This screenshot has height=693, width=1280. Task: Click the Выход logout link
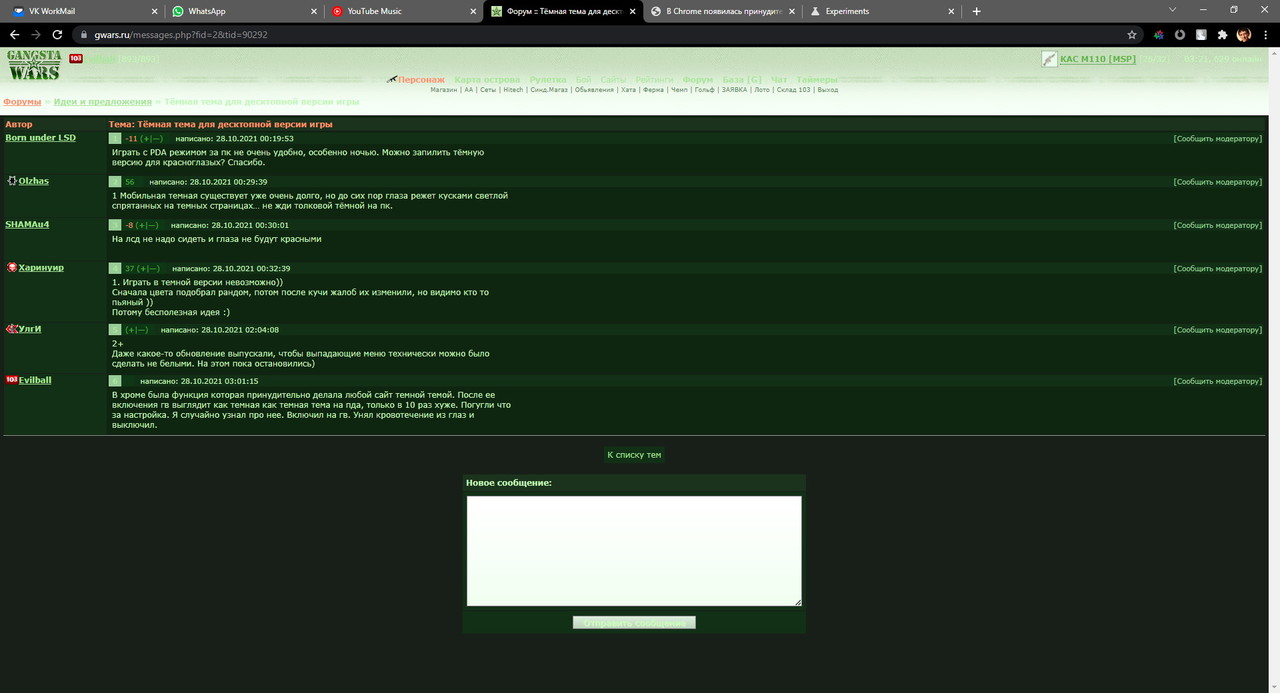click(827, 90)
